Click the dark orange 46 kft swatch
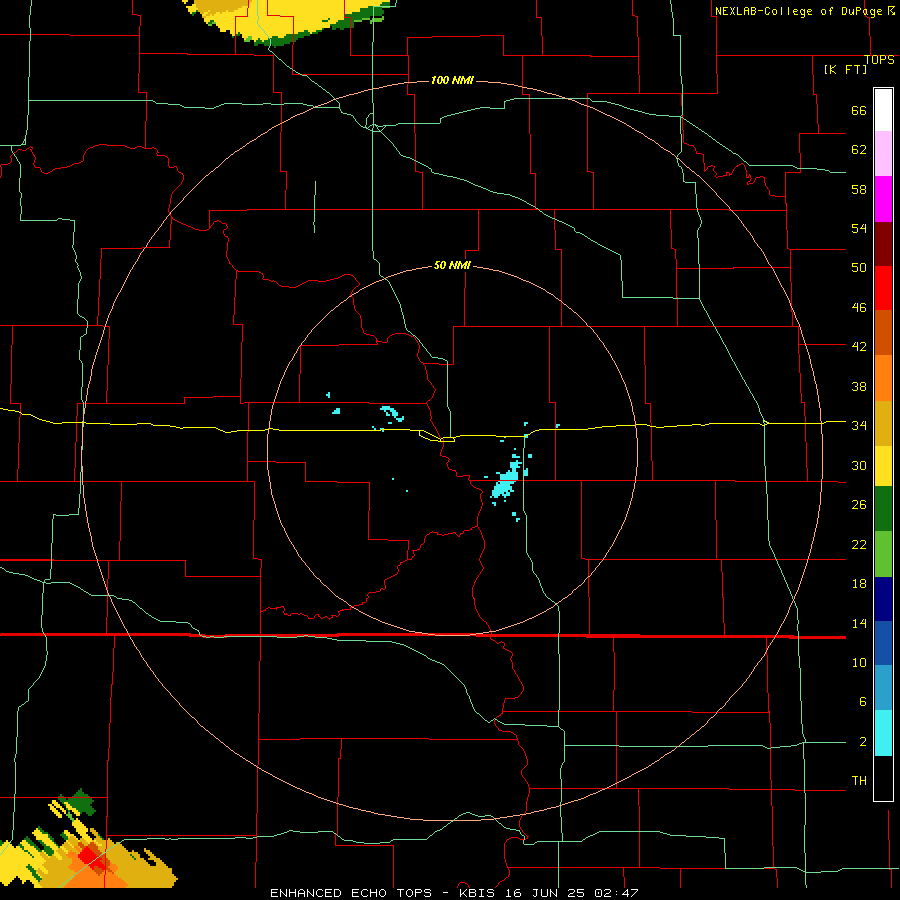The height and width of the screenshot is (900, 900). 883,333
